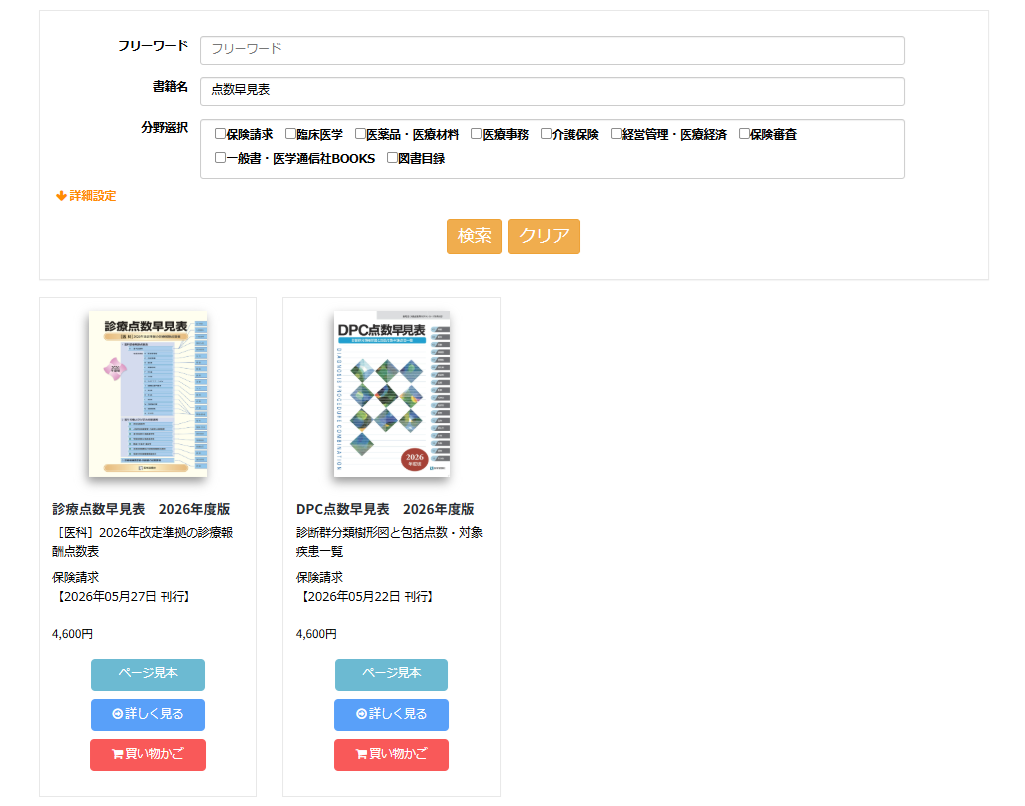
Task: Click 詳しく見る for 診療点数早見表
Action: [148, 714]
